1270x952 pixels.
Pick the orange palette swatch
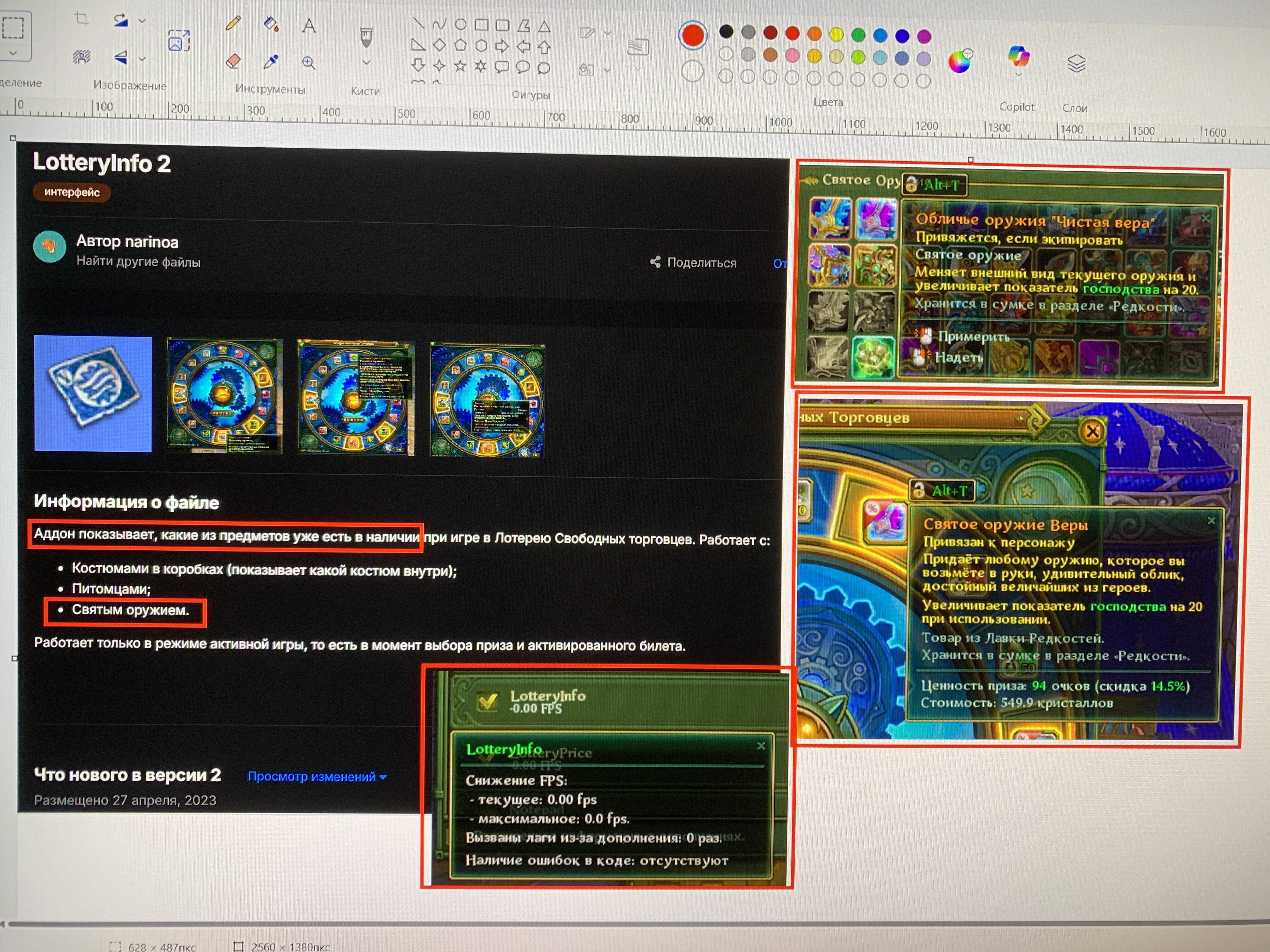[815, 34]
